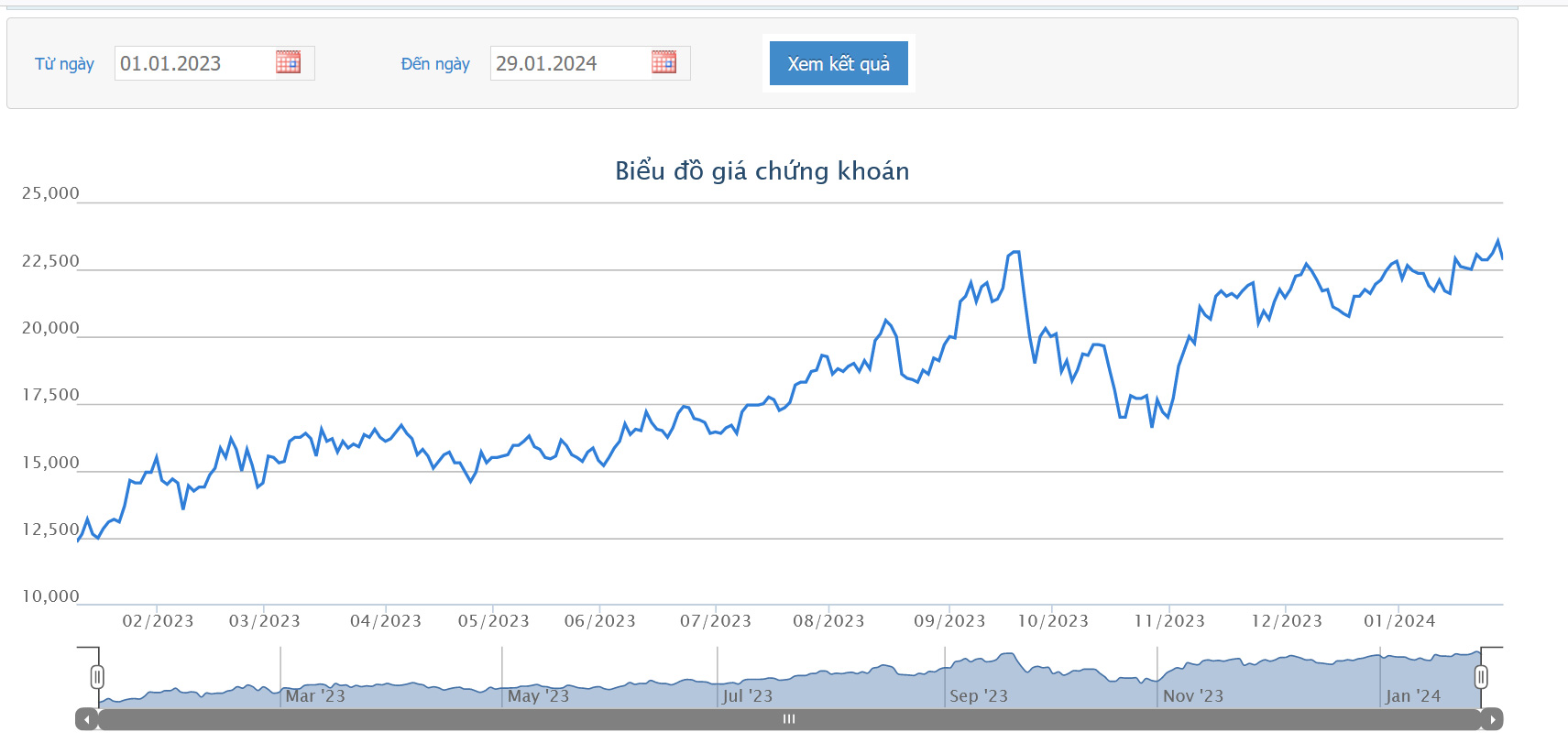Click the 09/2023 x-axis label
Viewport: 1568px width, 743px height.
click(x=949, y=621)
